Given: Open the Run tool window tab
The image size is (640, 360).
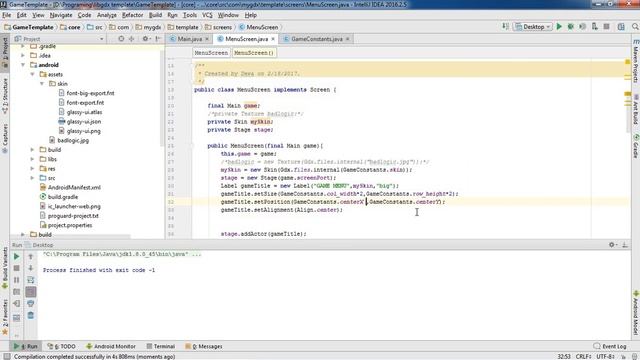Looking at the screenshot, I should (25, 346).
